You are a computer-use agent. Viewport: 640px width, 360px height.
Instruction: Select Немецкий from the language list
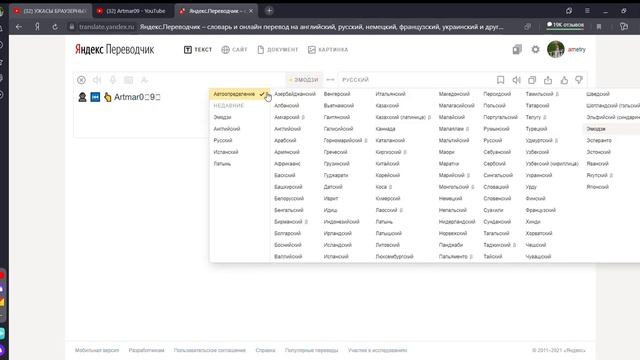tap(450, 198)
